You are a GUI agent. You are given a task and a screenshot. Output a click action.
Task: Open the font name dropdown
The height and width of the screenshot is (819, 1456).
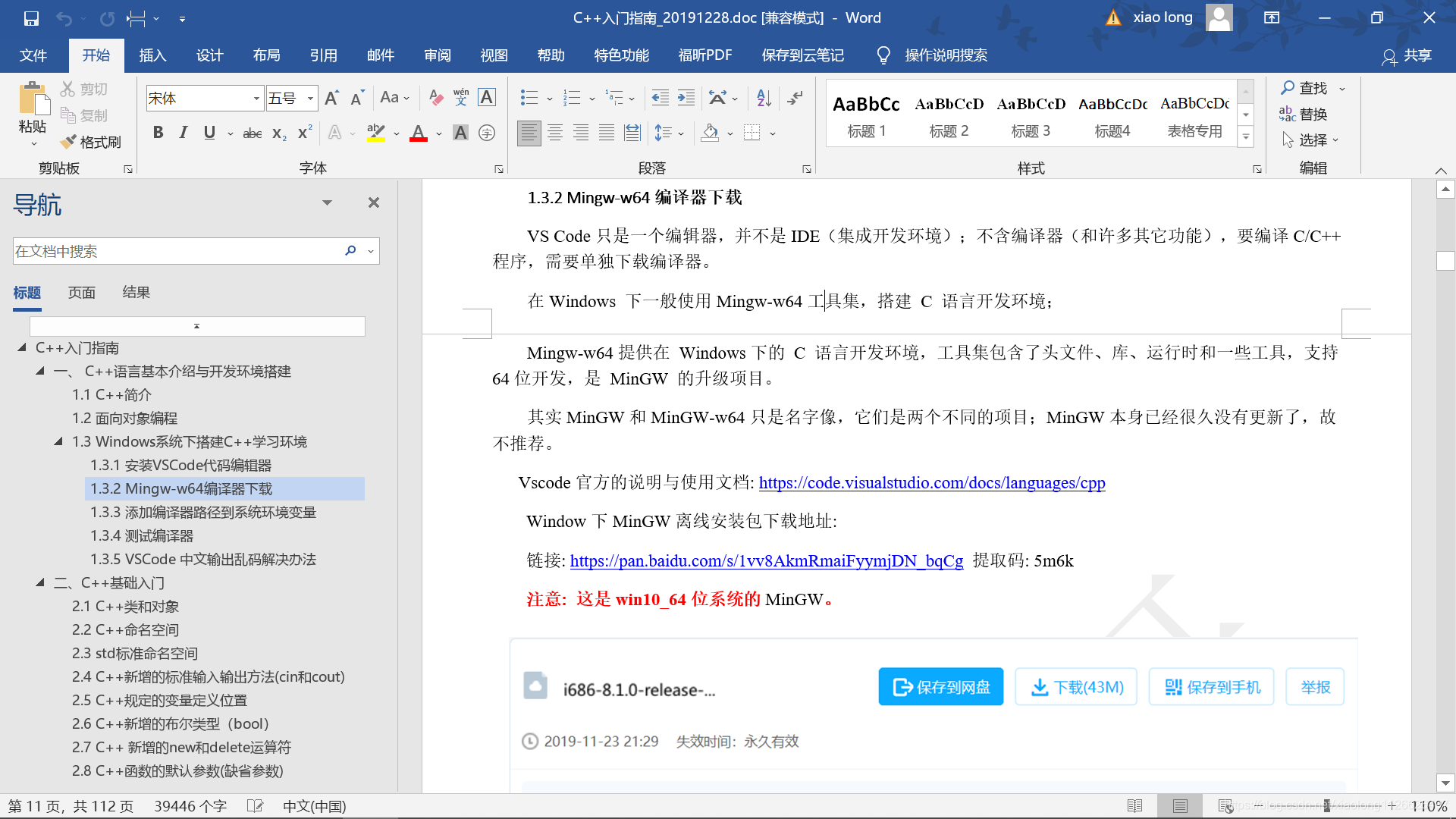click(256, 99)
